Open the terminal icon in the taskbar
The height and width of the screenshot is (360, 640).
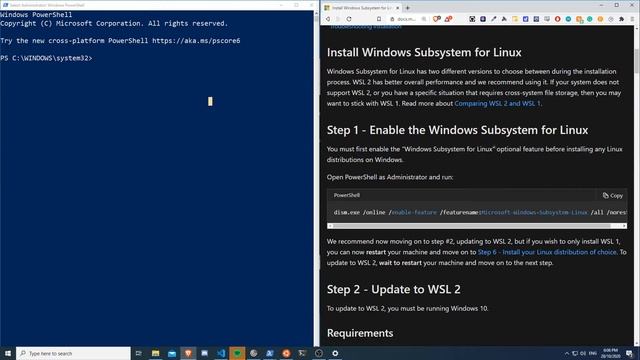[302, 353]
